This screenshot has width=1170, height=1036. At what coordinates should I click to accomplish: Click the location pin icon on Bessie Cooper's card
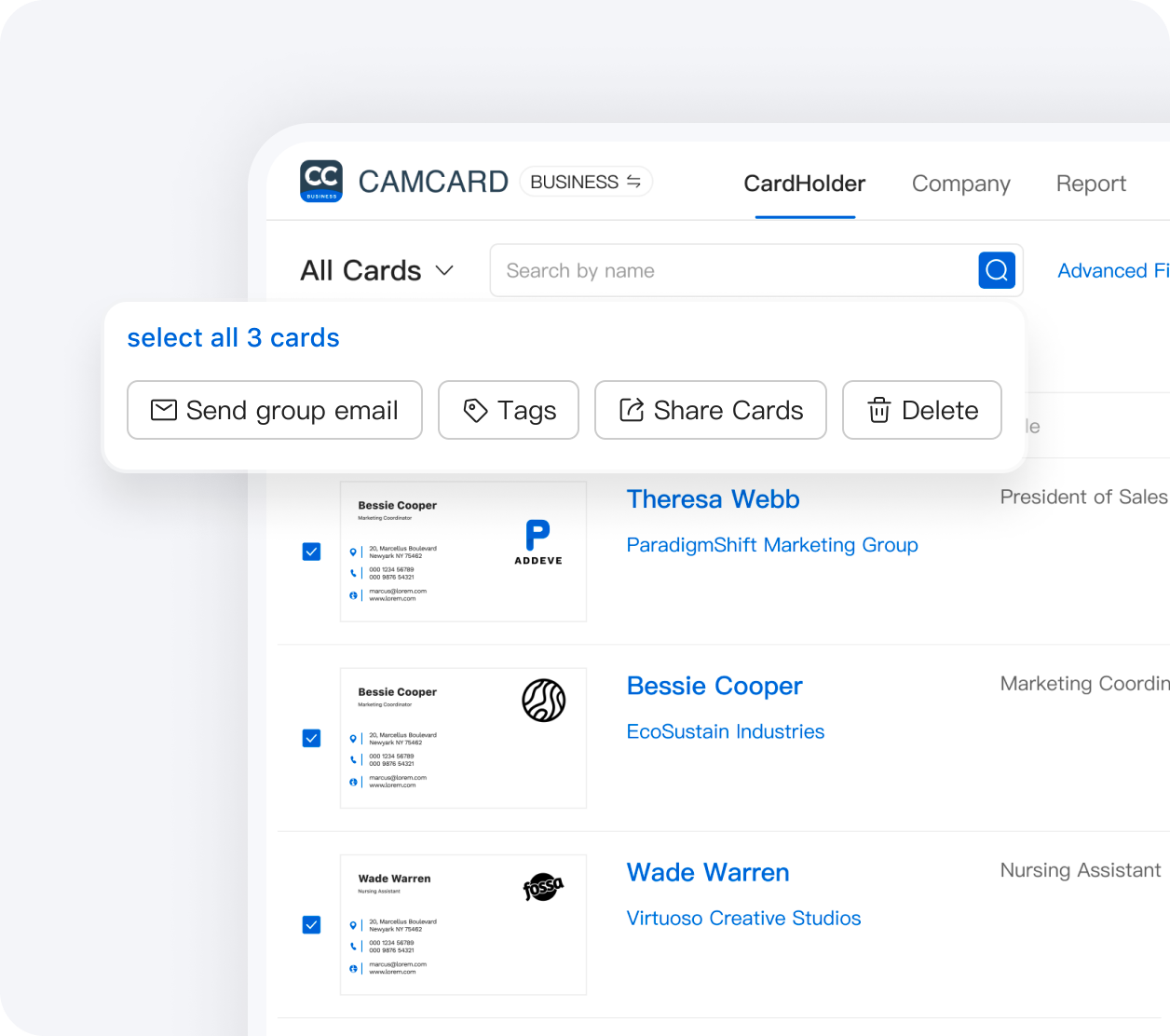pyautogui.click(x=353, y=737)
